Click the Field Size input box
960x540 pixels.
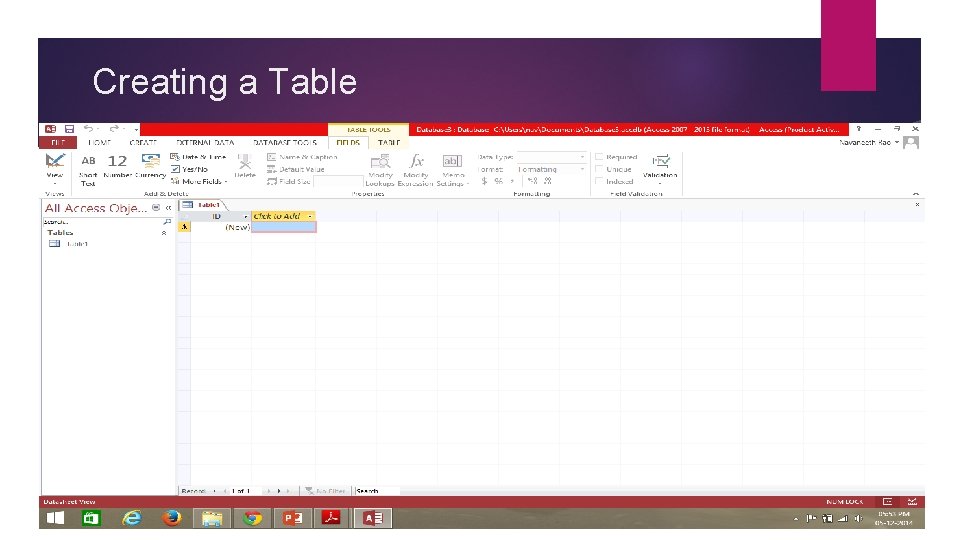(339, 181)
